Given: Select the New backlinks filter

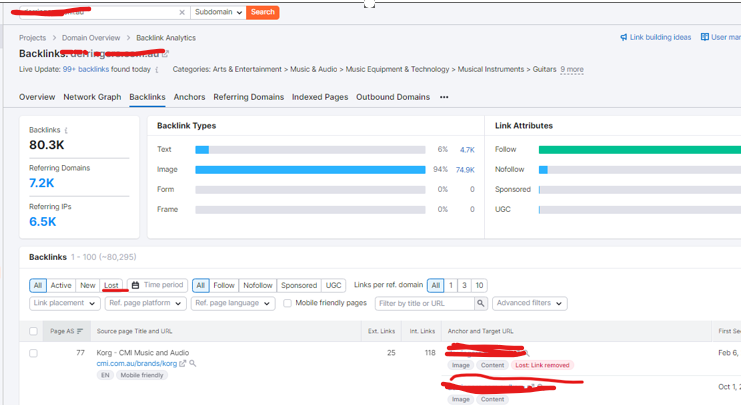Looking at the screenshot, I should [87, 285].
